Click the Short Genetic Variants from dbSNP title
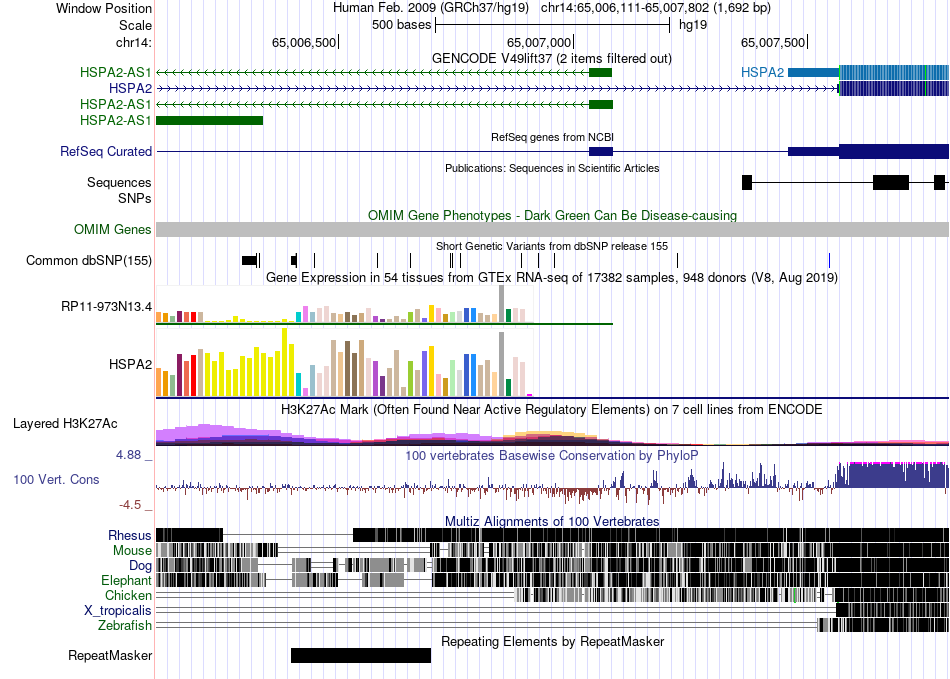Screen dimensions: 950x679 coord(552,247)
